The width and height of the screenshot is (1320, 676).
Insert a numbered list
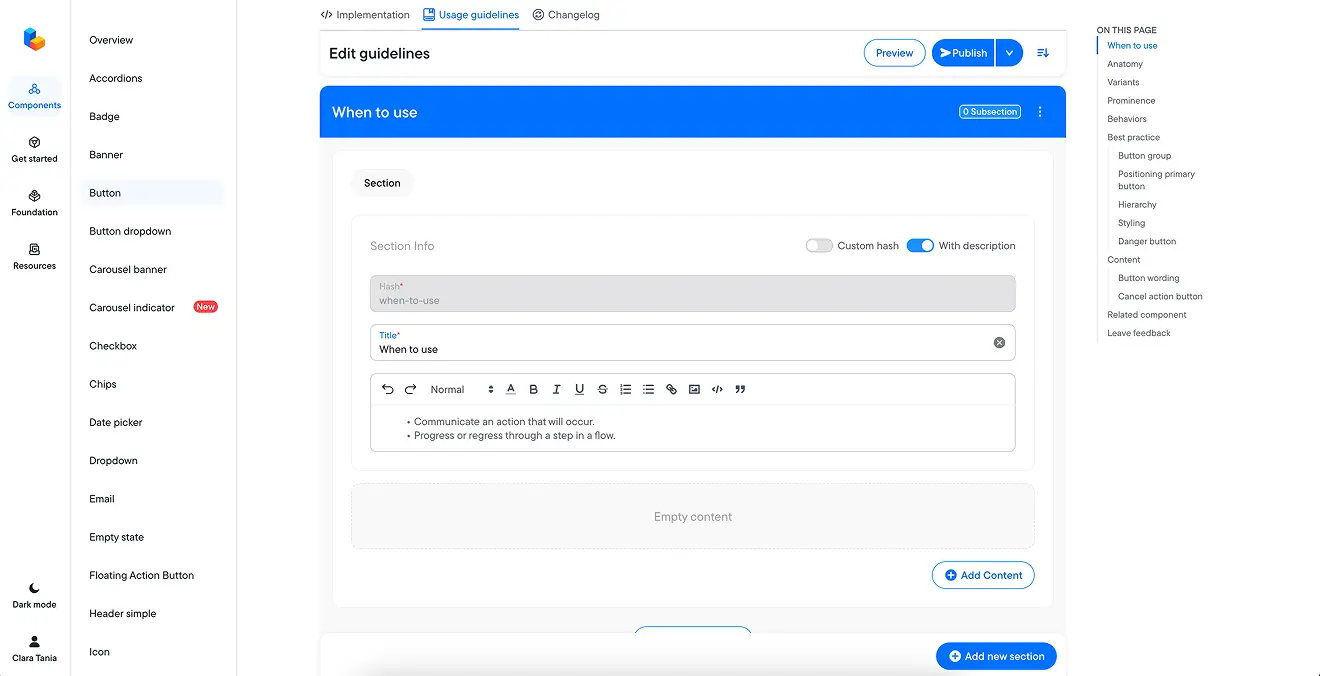[626, 390]
